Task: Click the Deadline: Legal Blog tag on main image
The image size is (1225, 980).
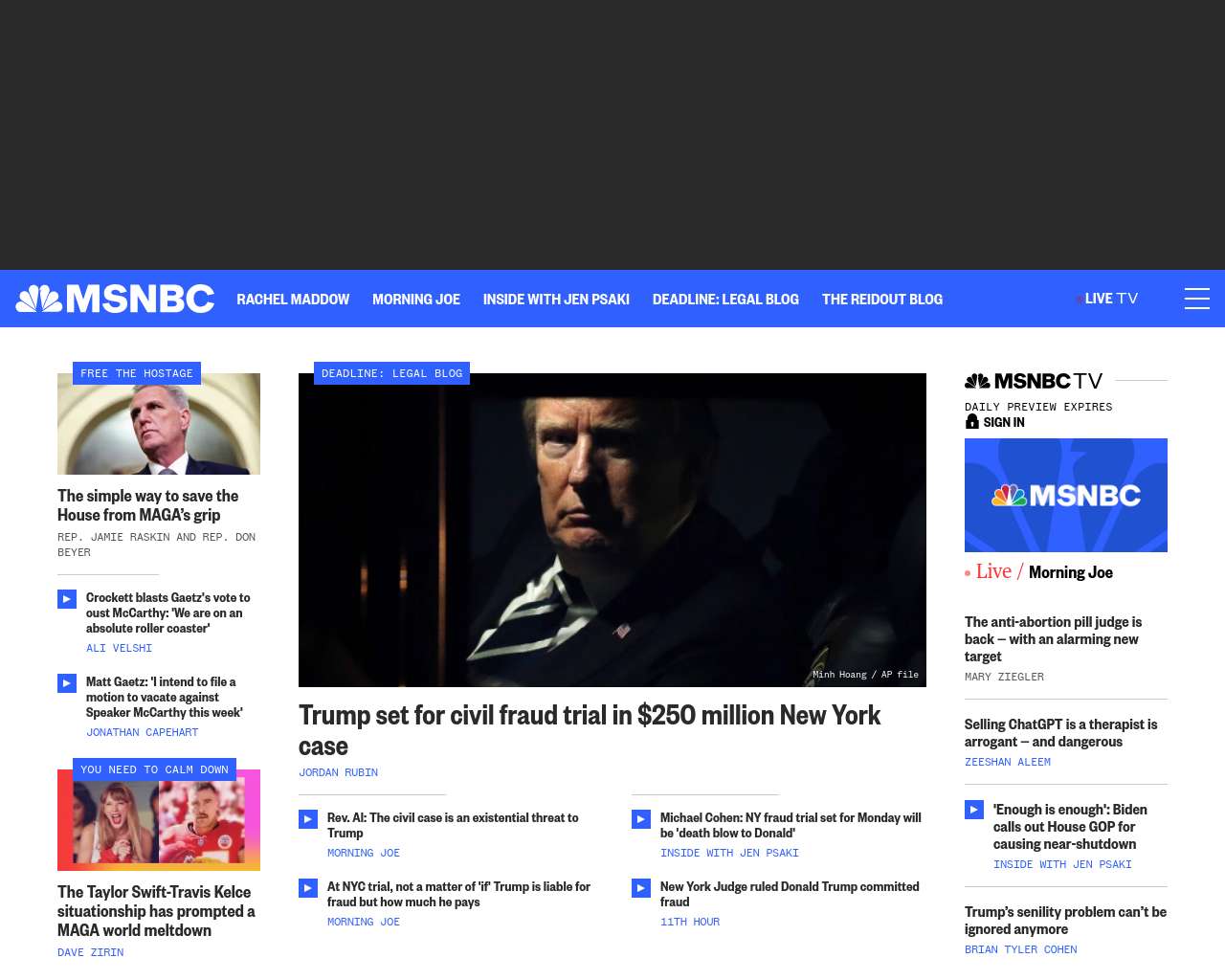Action: click(391, 373)
